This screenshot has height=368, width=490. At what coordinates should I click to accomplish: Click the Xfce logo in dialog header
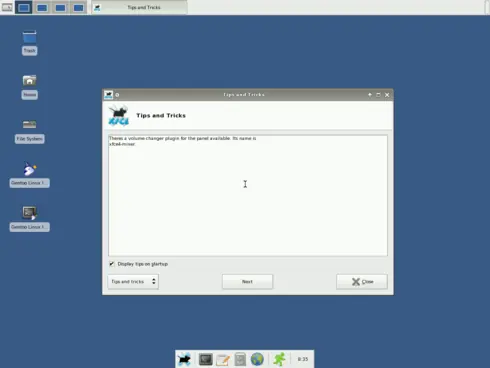(x=118, y=115)
